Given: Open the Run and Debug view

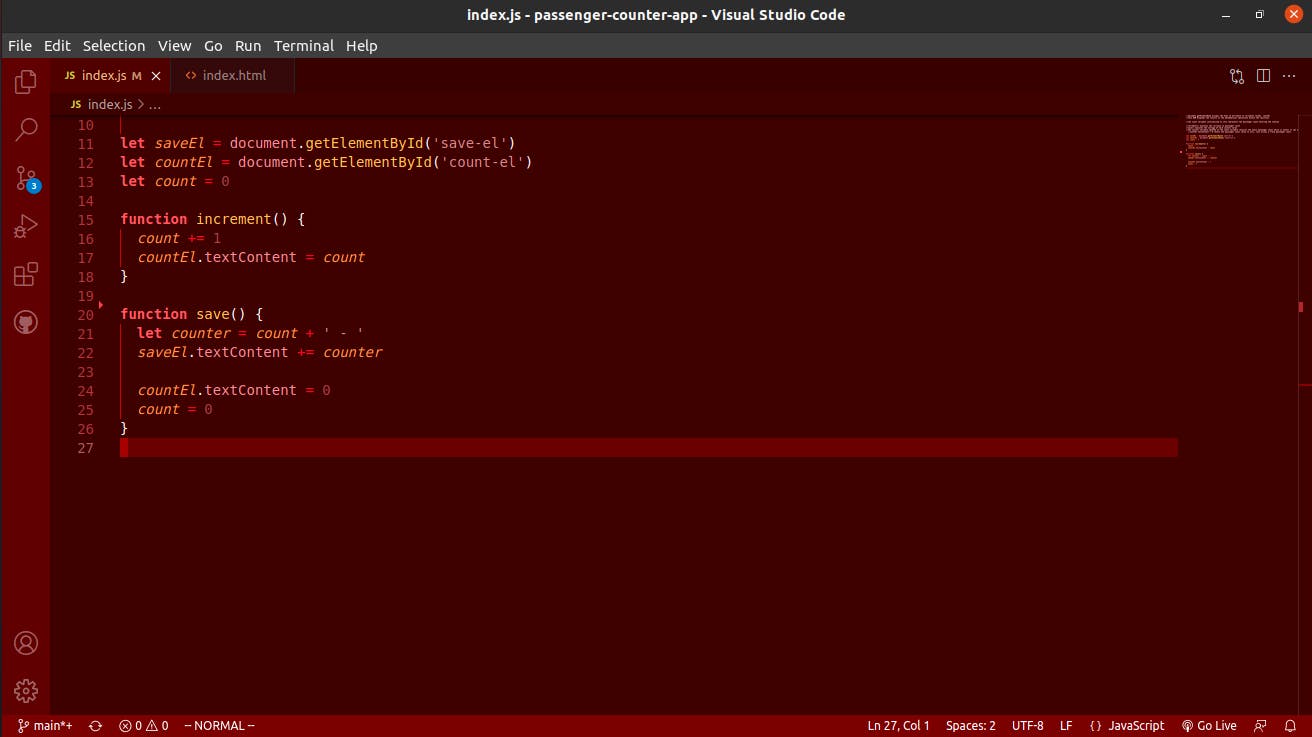Looking at the screenshot, I should [26, 227].
